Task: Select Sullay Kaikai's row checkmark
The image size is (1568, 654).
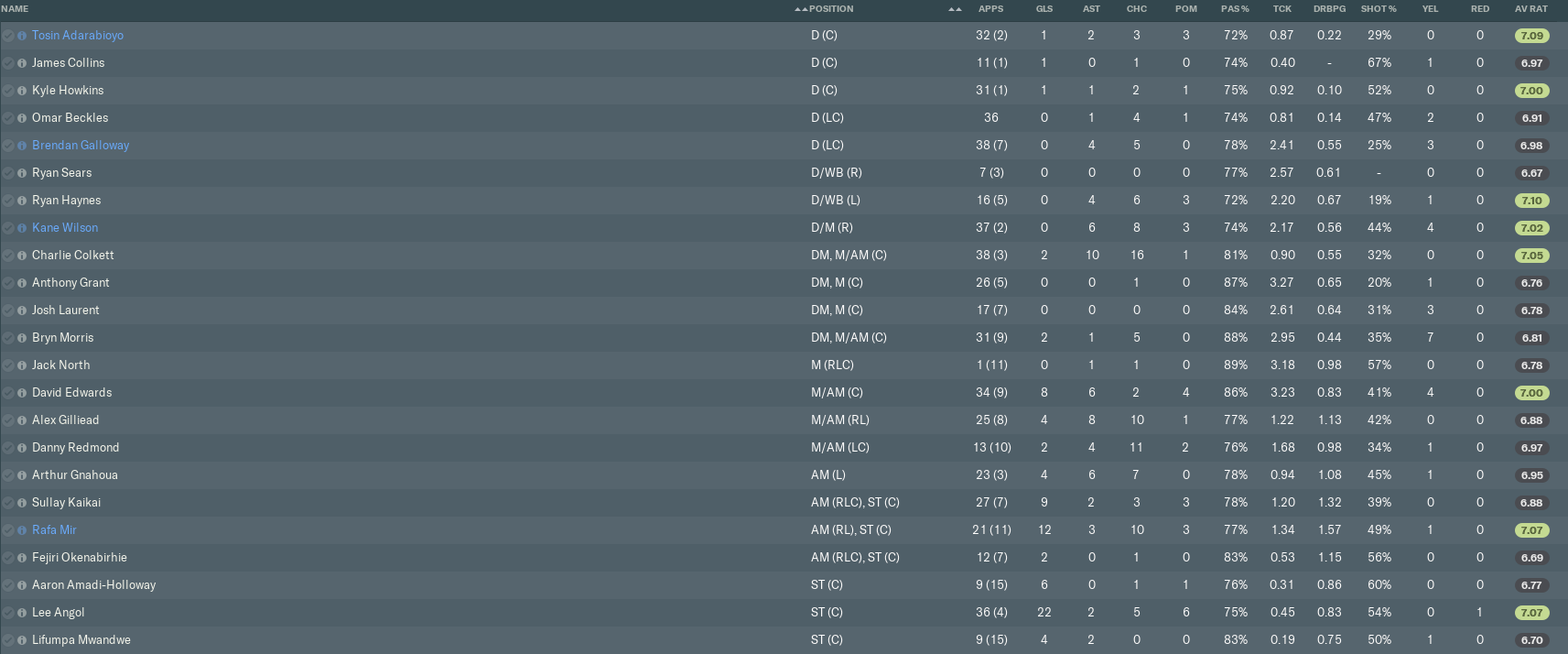Action: click(8, 503)
